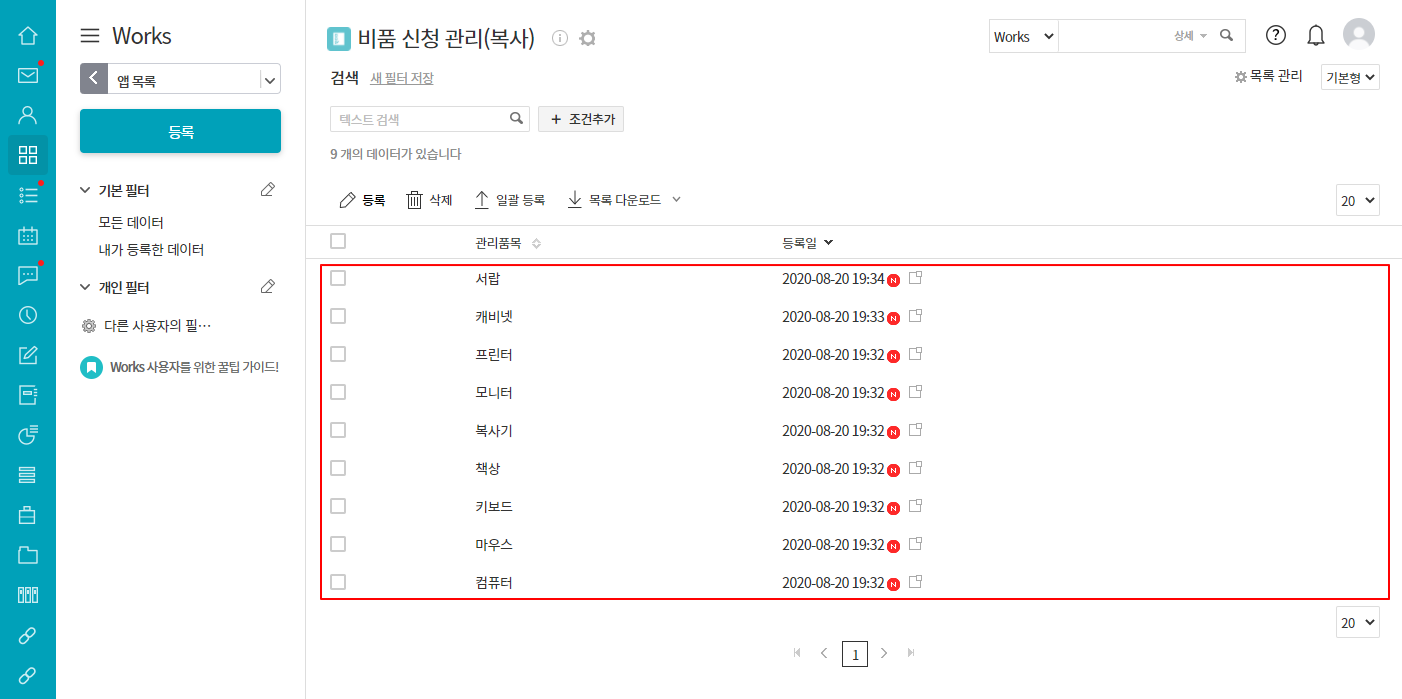Click the settings gear beside app title

pyautogui.click(x=588, y=39)
